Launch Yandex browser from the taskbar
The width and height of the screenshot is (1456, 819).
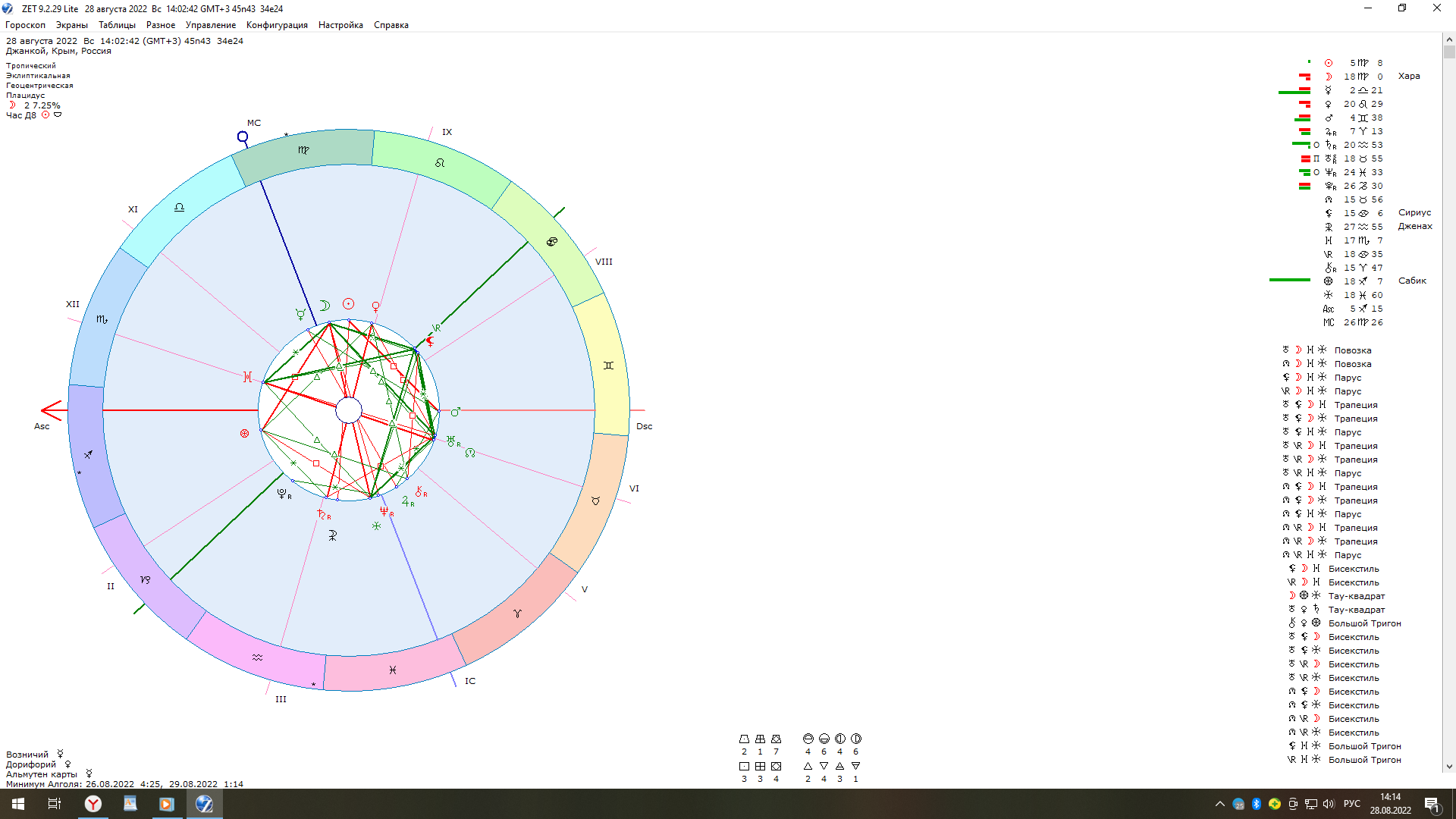[x=93, y=804]
